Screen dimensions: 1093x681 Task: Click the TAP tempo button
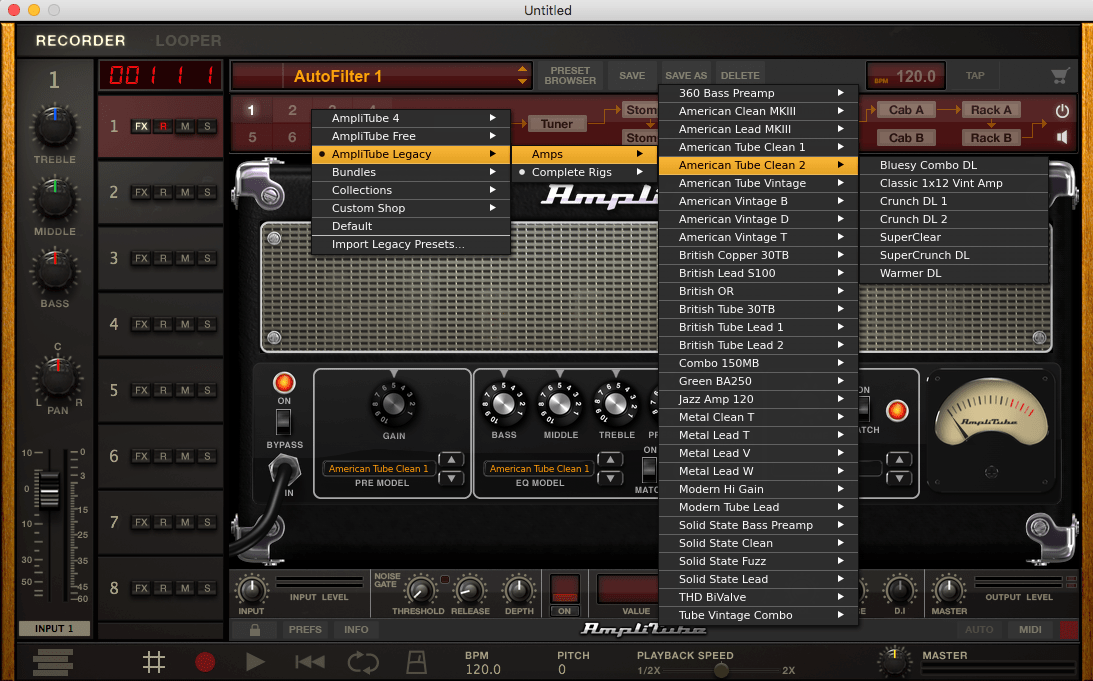click(x=975, y=75)
